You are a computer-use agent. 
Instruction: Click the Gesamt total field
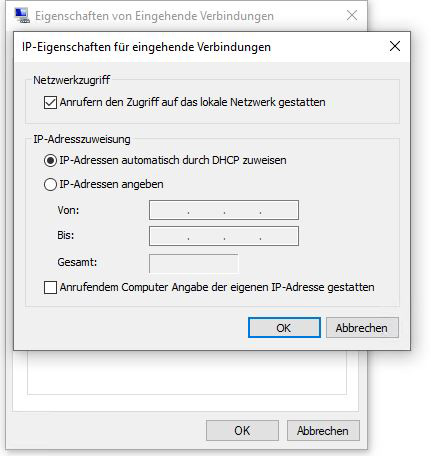pyautogui.click(x=194, y=264)
